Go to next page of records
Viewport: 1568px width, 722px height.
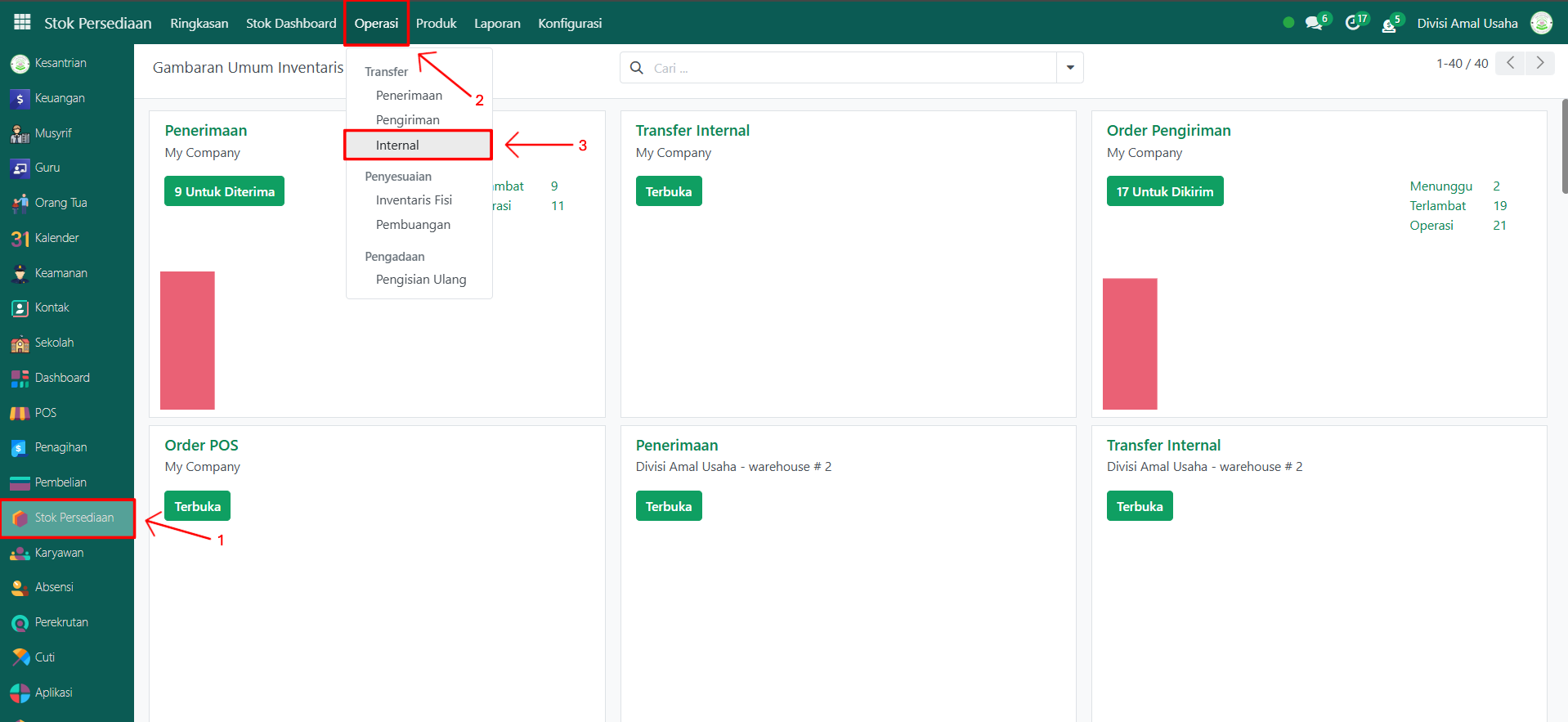[x=1539, y=63]
